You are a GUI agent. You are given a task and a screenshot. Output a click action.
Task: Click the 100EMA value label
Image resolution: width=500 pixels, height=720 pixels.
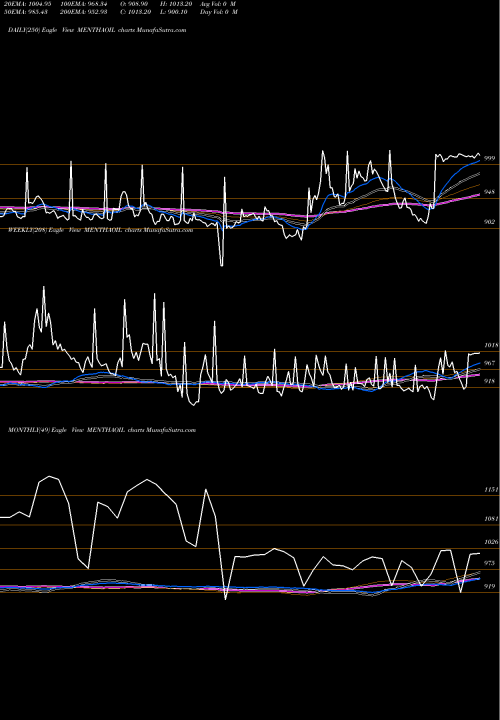tap(86, 4)
